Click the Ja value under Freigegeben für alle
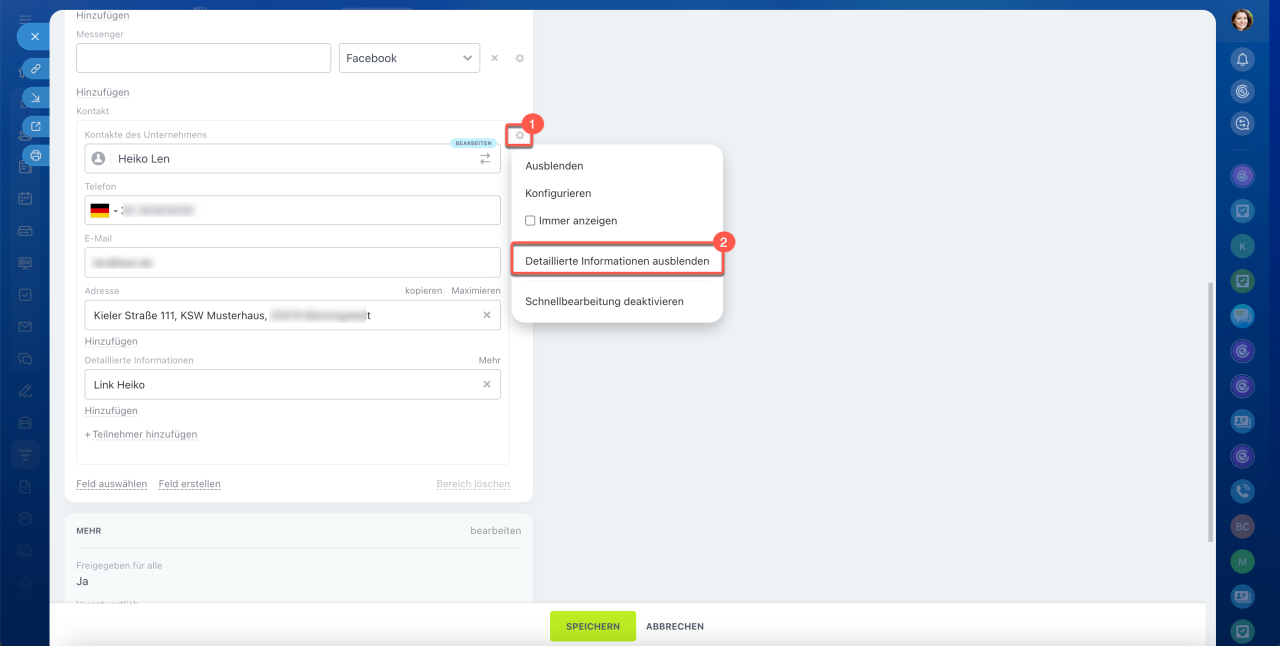 (83, 580)
